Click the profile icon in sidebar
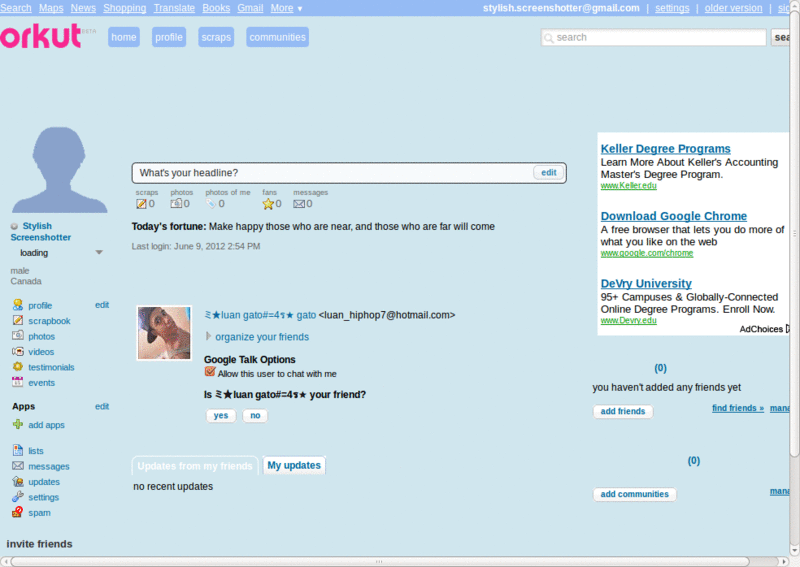This screenshot has width=800, height=567. 18,305
